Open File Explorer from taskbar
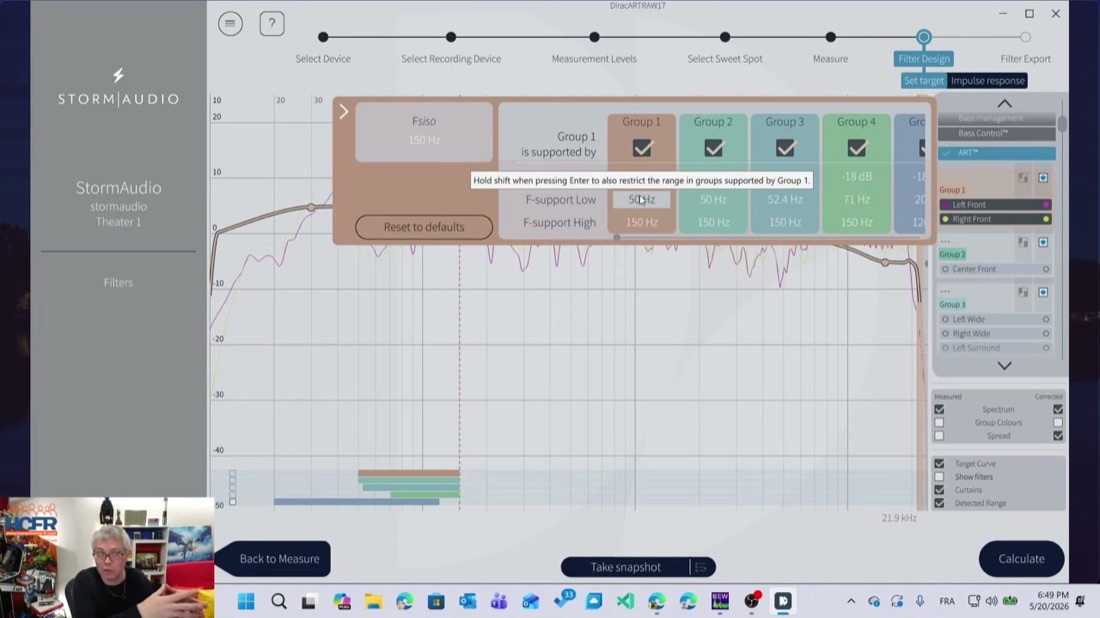Viewport: 1100px width, 618px height. point(373,601)
